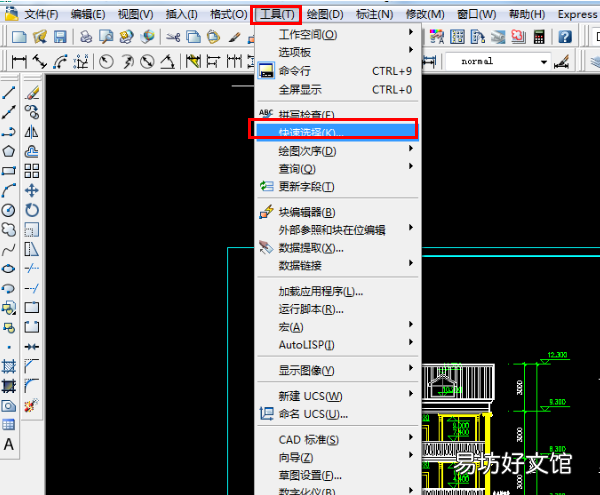This screenshot has width=600, height=495.
Task: Select the Copy objects modify tool
Action: pyautogui.click(x=32, y=112)
